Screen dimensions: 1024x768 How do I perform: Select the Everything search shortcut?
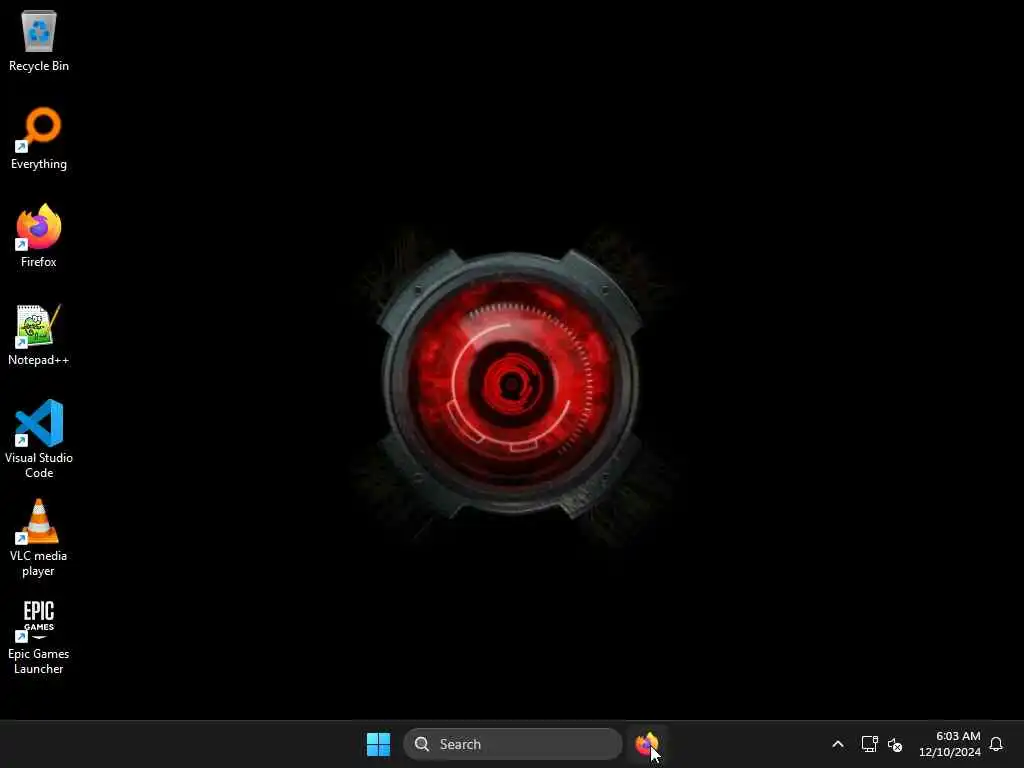coord(39,139)
